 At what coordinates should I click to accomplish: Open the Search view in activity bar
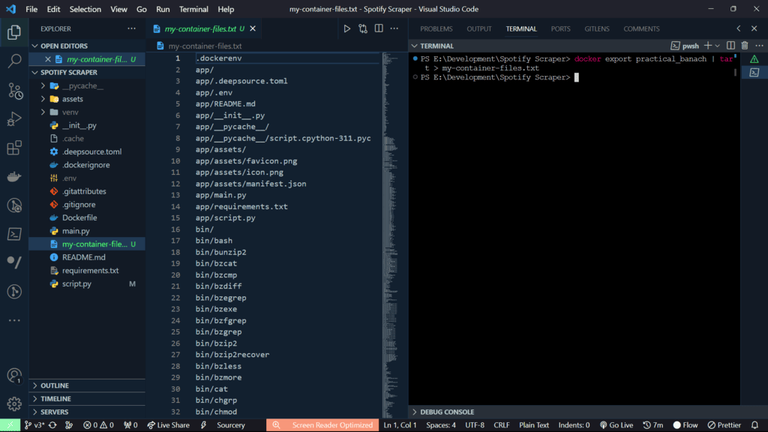(x=14, y=61)
